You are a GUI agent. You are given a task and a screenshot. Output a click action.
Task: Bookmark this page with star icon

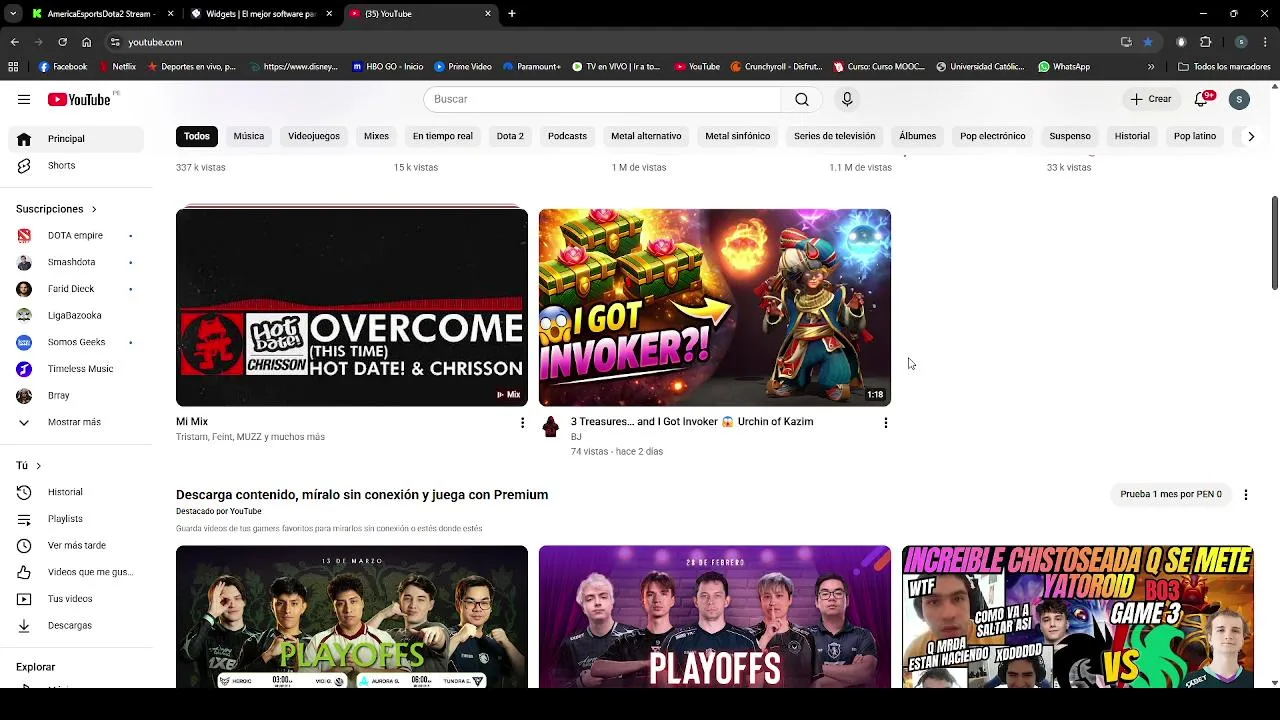(x=1147, y=42)
